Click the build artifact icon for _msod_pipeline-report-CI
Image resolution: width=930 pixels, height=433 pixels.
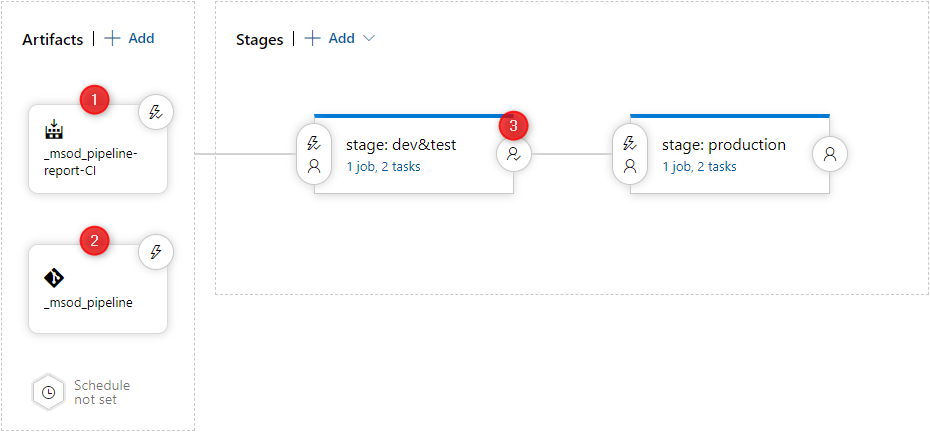coord(53,129)
